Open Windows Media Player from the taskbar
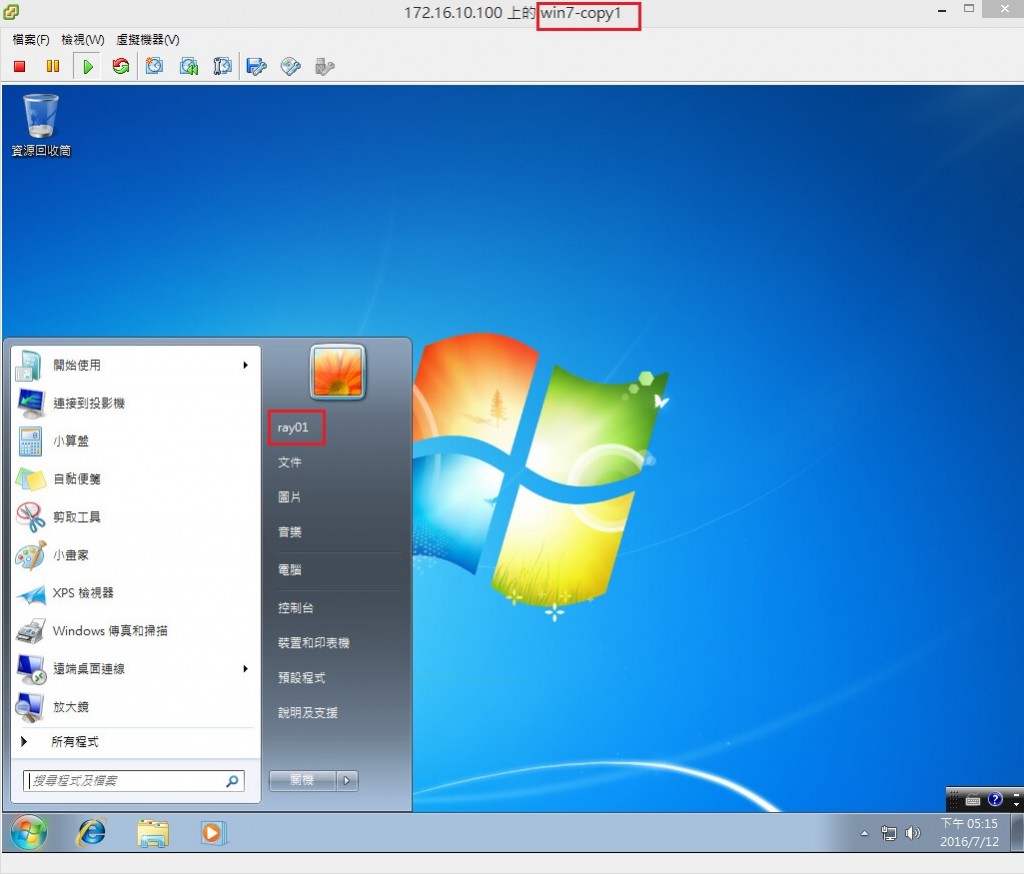 click(x=214, y=833)
